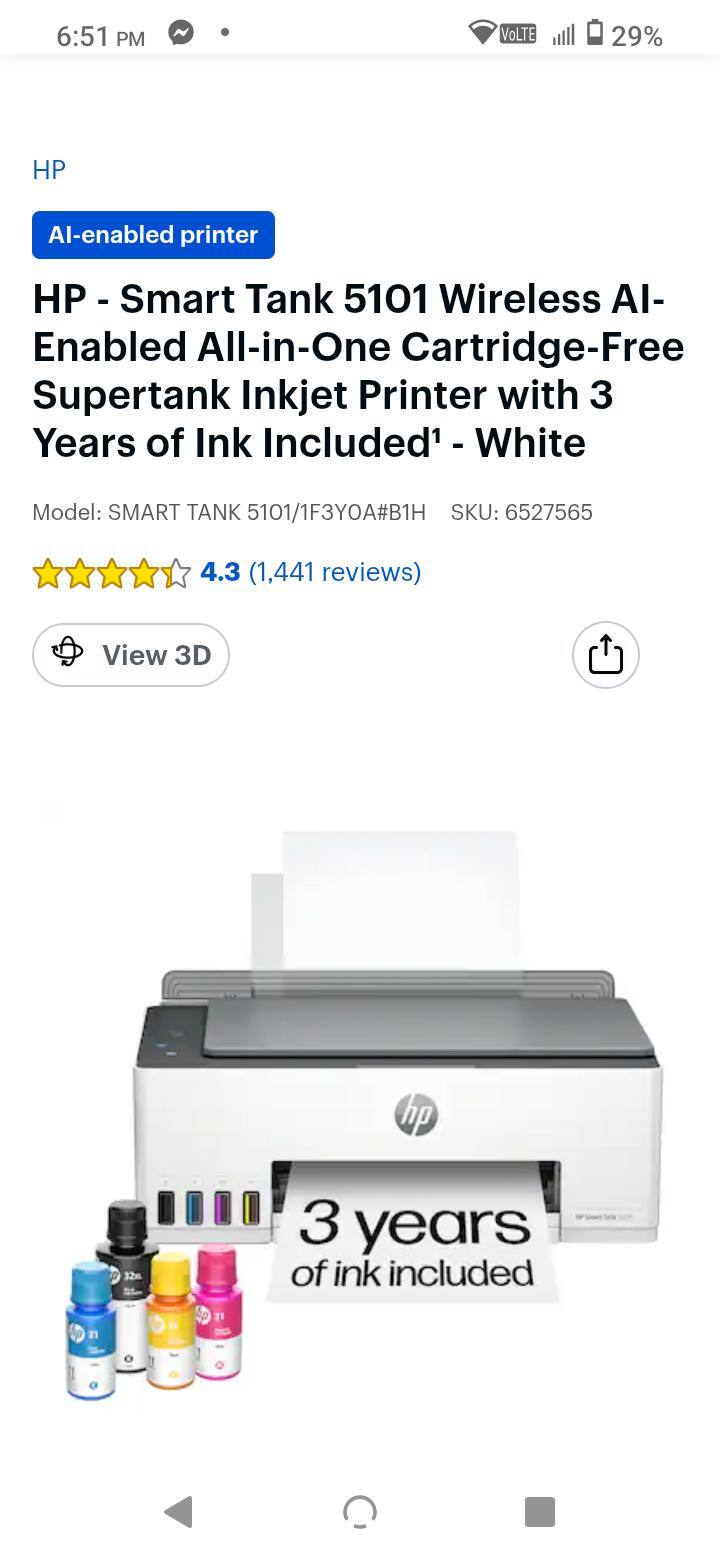Tap the model number text

click(x=229, y=512)
